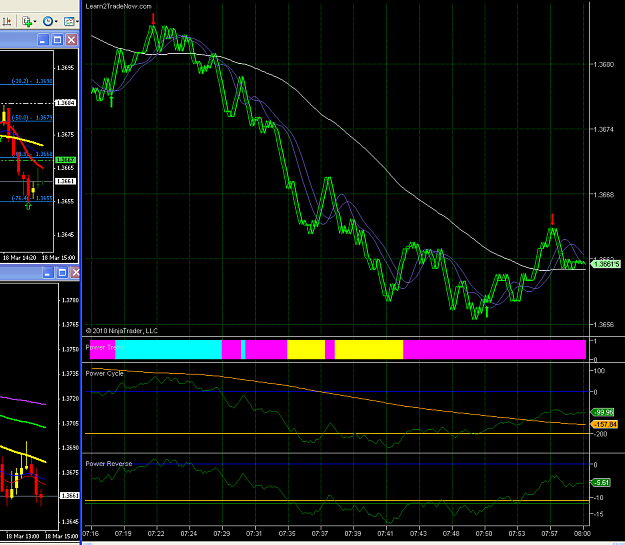Click the Power Cycle panel label
The height and width of the screenshot is (545, 625).
click(x=104, y=374)
